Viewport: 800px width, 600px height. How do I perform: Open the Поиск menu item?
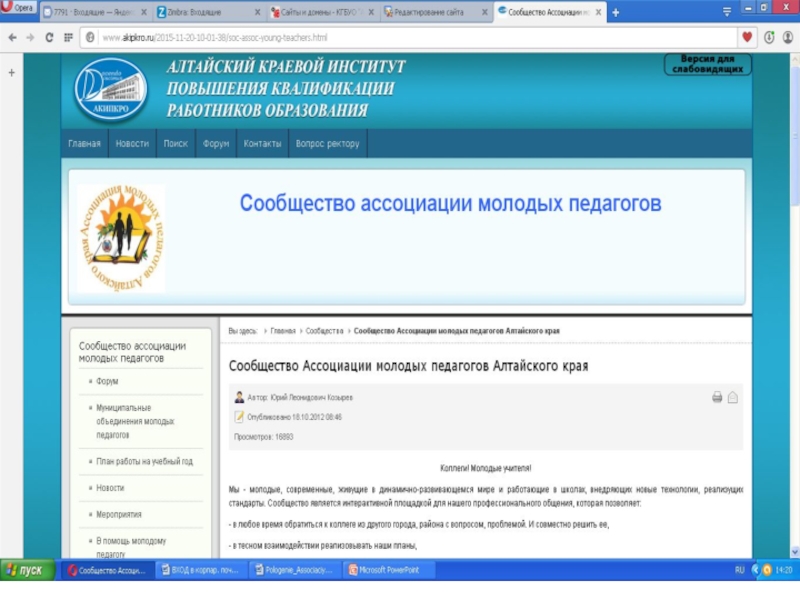point(176,143)
